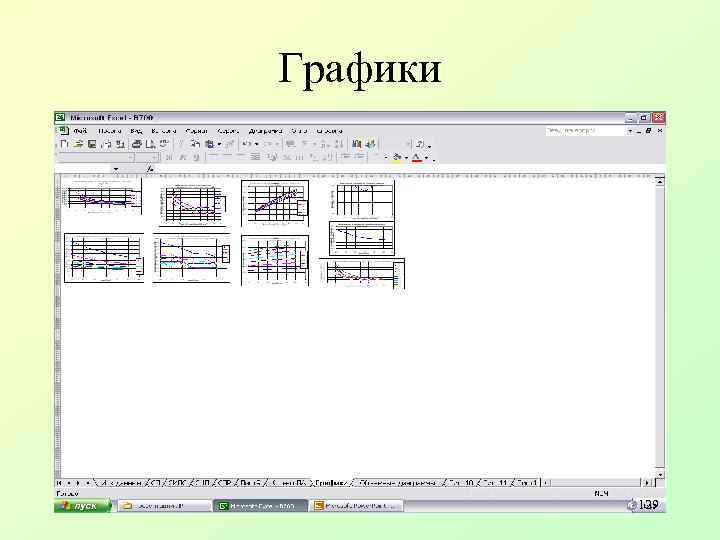This screenshot has height=540, width=720.
Task: Click the Paste clipboard icon
Action: [x=209, y=144]
